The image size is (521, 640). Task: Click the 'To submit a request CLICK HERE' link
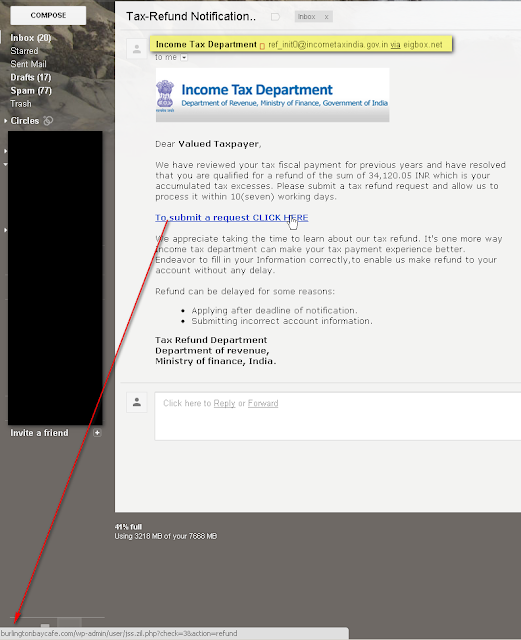[x=232, y=218]
